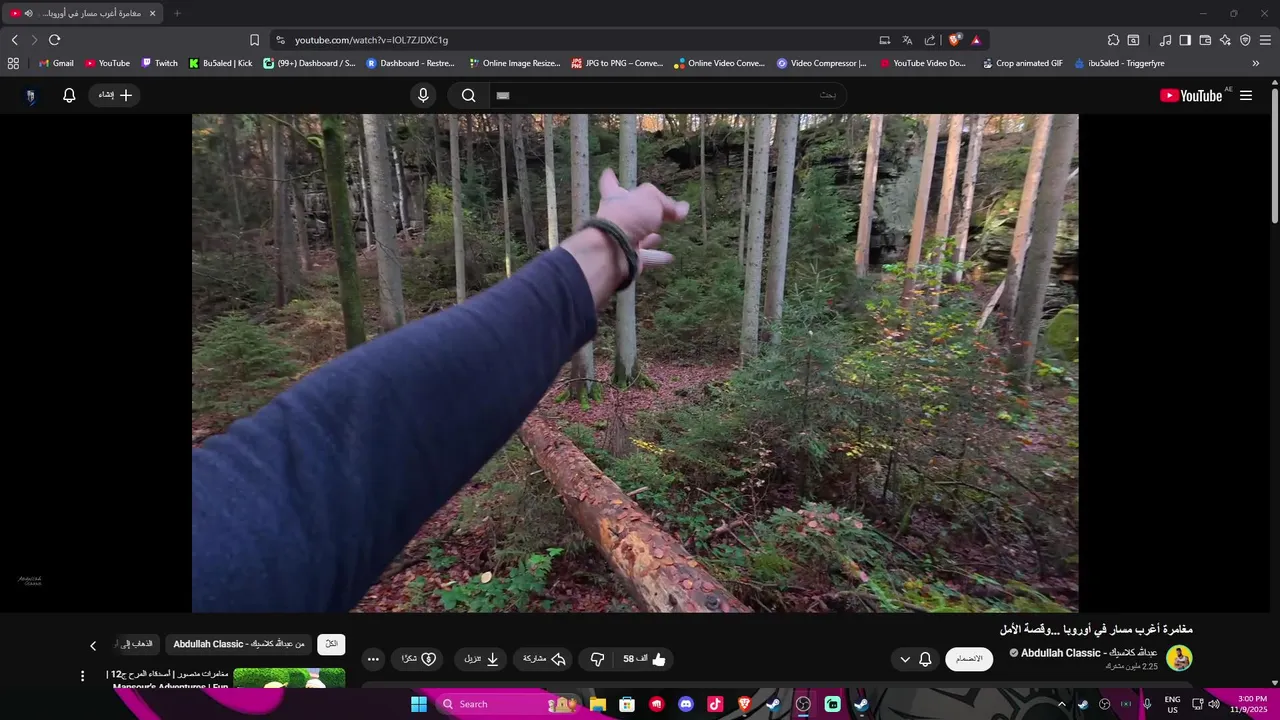The width and height of the screenshot is (1280, 720).
Task: Open the Brave Rewards triangle icon
Action: click(976, 40)
